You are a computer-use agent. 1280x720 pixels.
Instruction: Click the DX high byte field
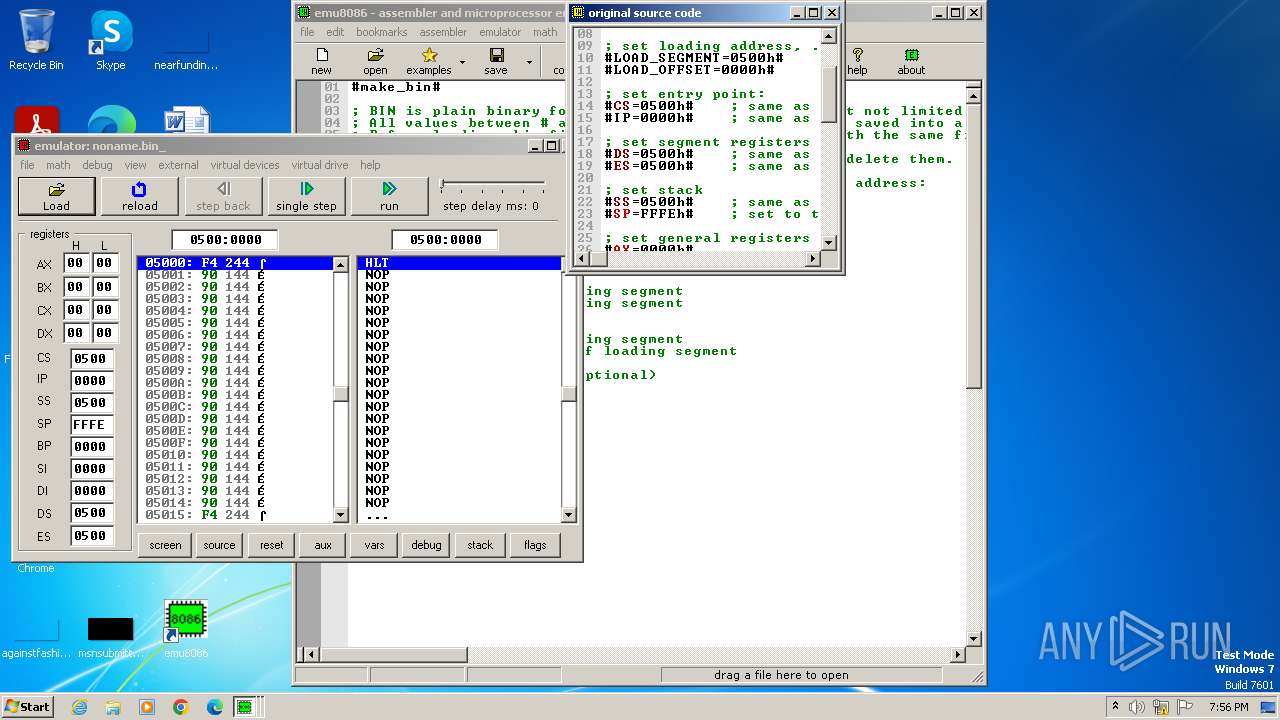(75, 333)
